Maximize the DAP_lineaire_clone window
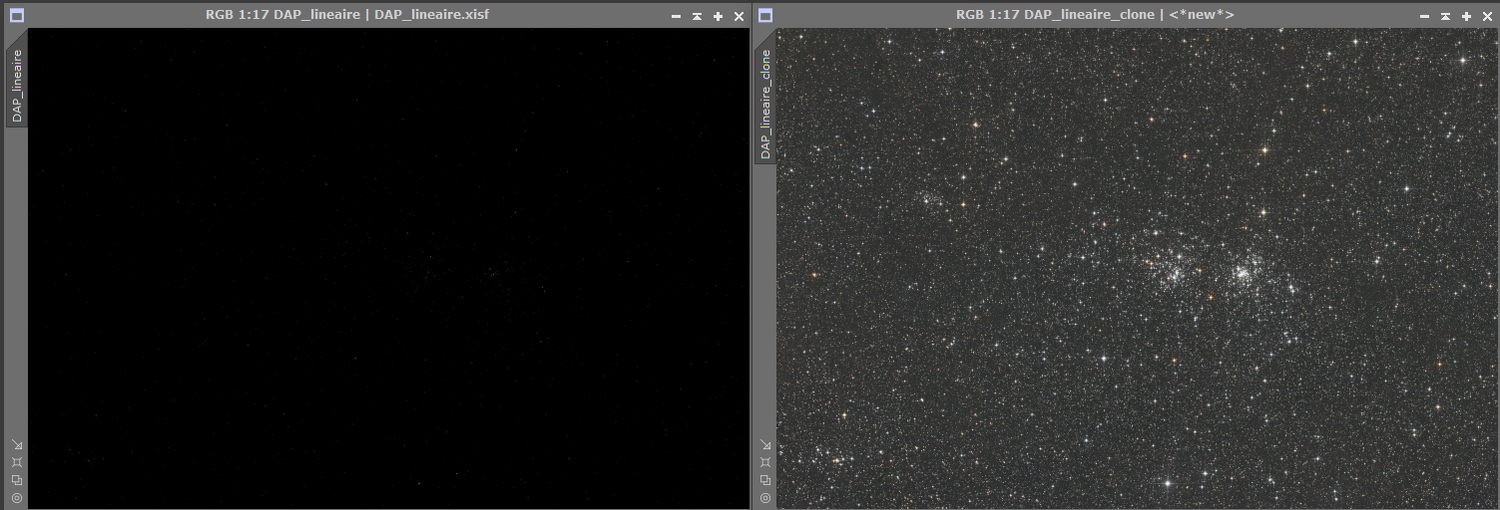This screenshot has height=510, width=1500. (x=1467, y=16)
